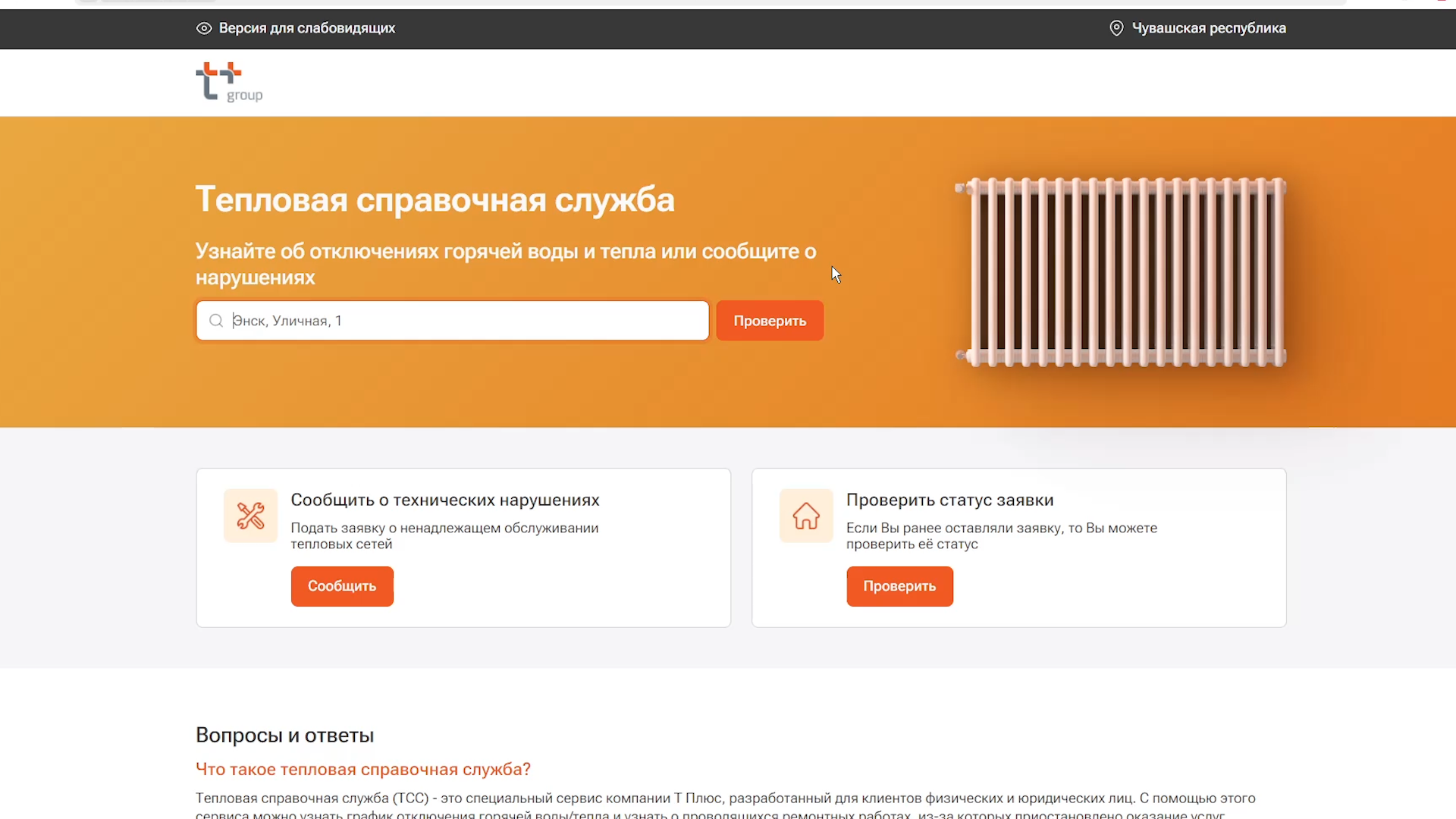Select the address input field

point(452,320)
